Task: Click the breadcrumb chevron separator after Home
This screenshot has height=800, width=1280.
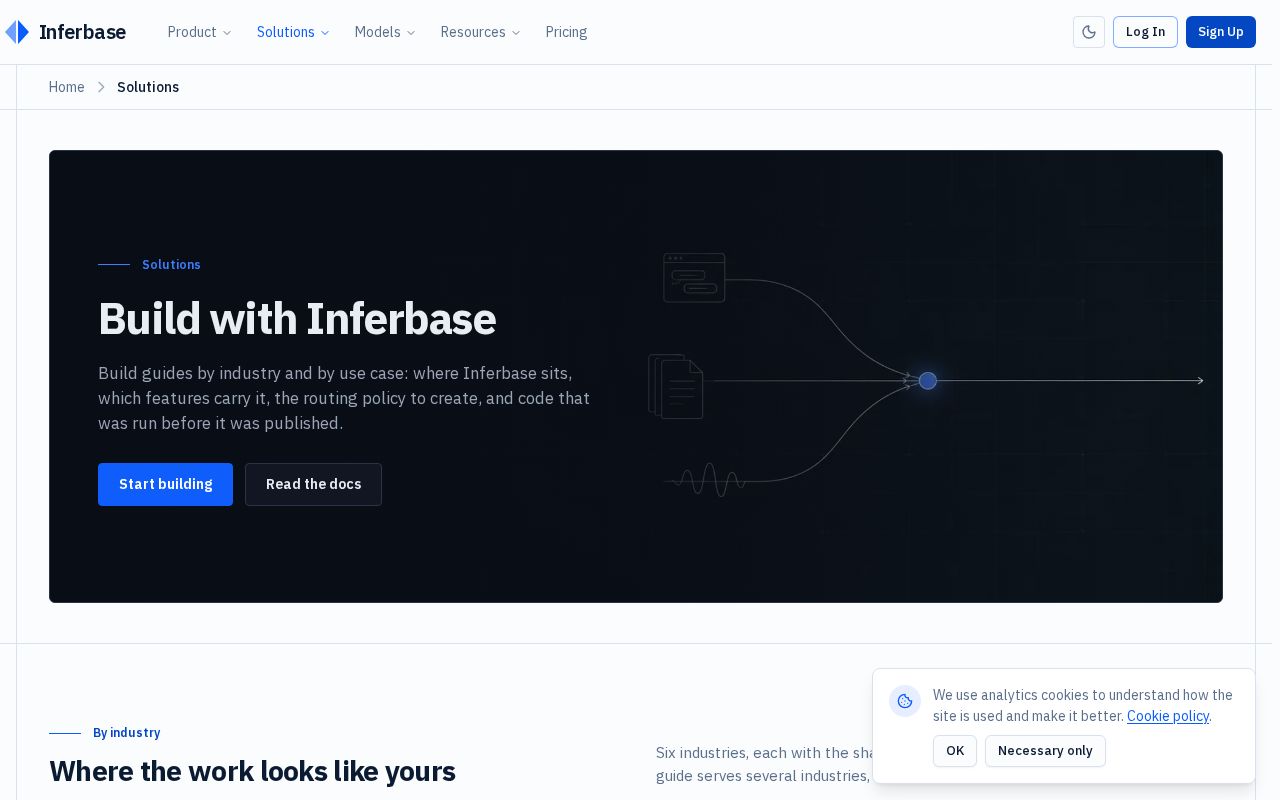Action: coord(101,87)
